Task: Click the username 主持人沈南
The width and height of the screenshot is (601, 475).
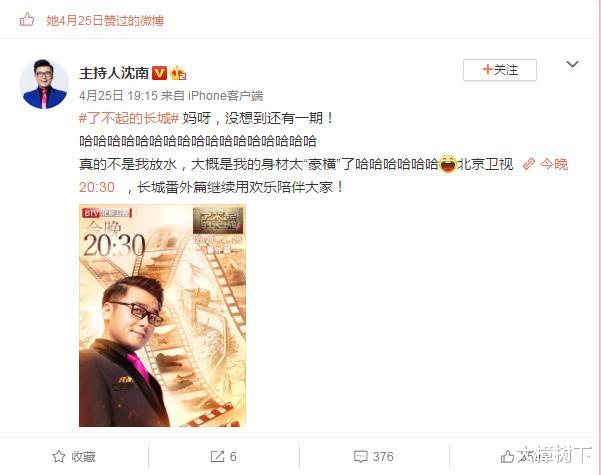Action: [x=114, y=73]
